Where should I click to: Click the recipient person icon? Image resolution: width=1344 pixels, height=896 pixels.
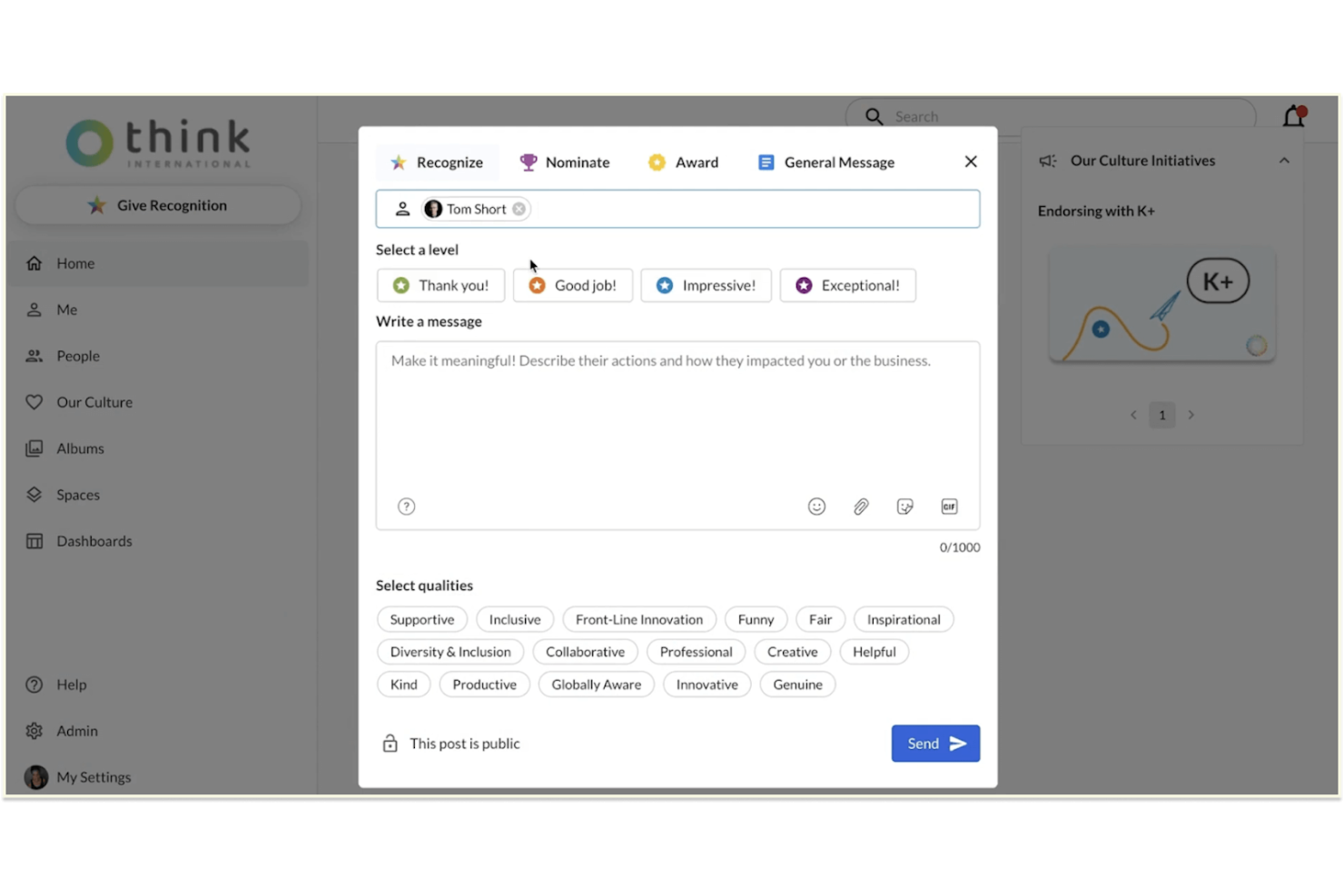point(402,209)
